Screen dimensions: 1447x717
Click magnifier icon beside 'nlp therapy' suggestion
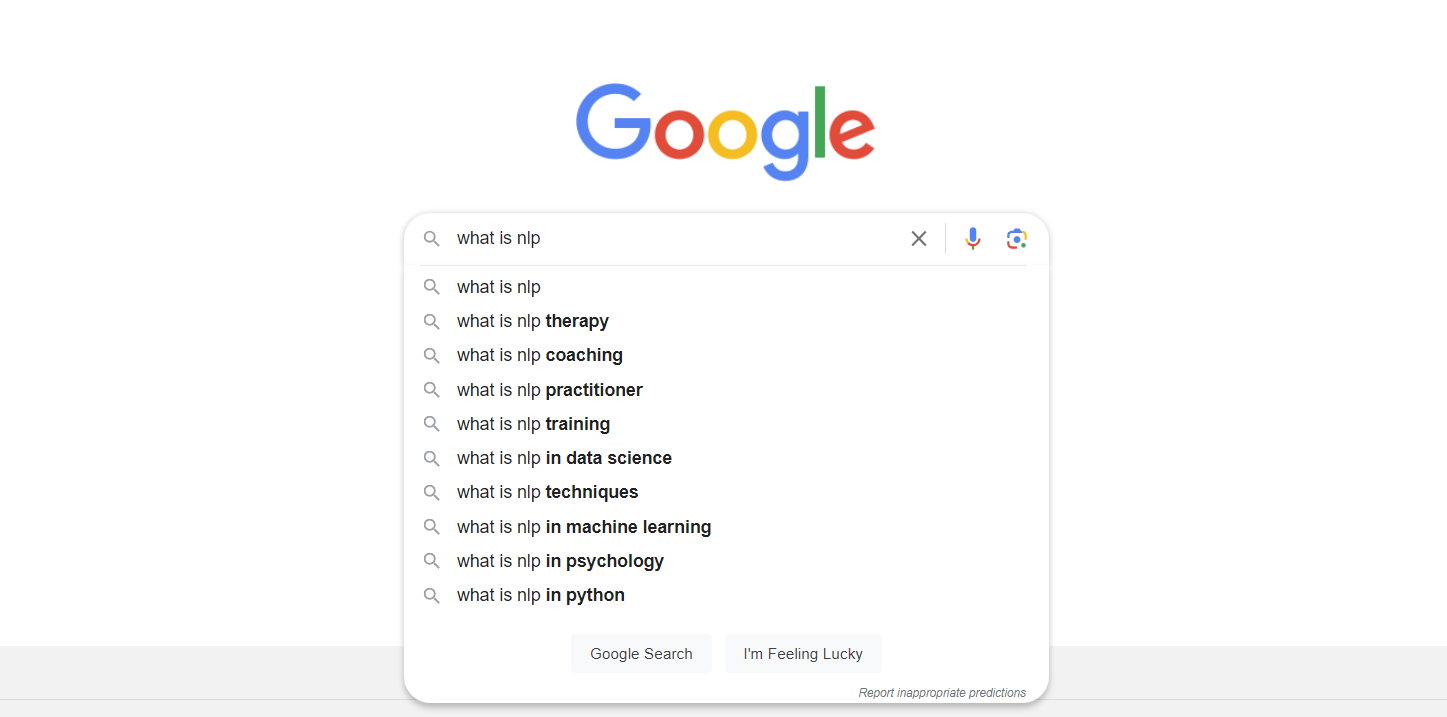tap(431, 321)
